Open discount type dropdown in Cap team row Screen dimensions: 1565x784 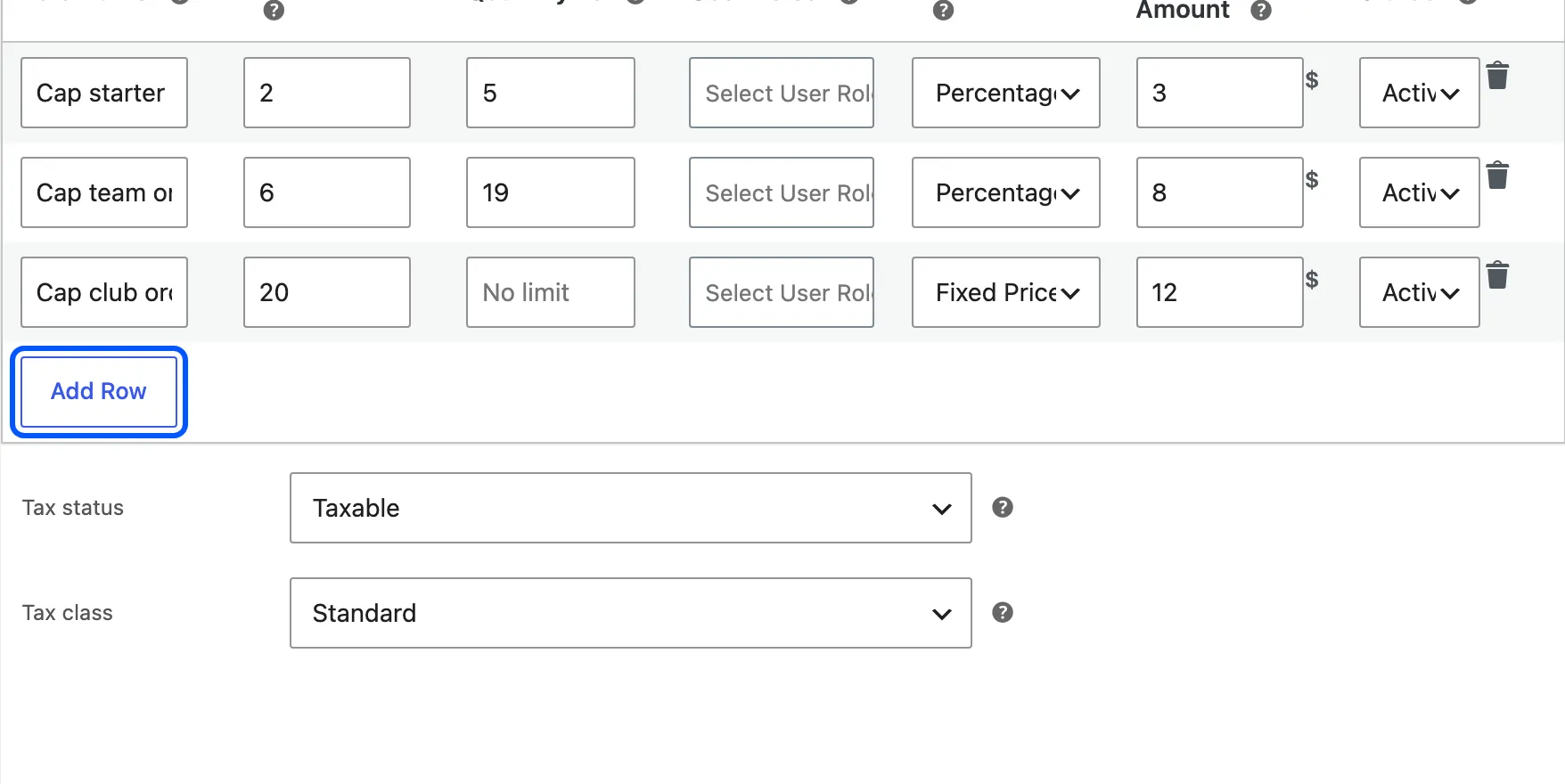tap(1006, 192)
